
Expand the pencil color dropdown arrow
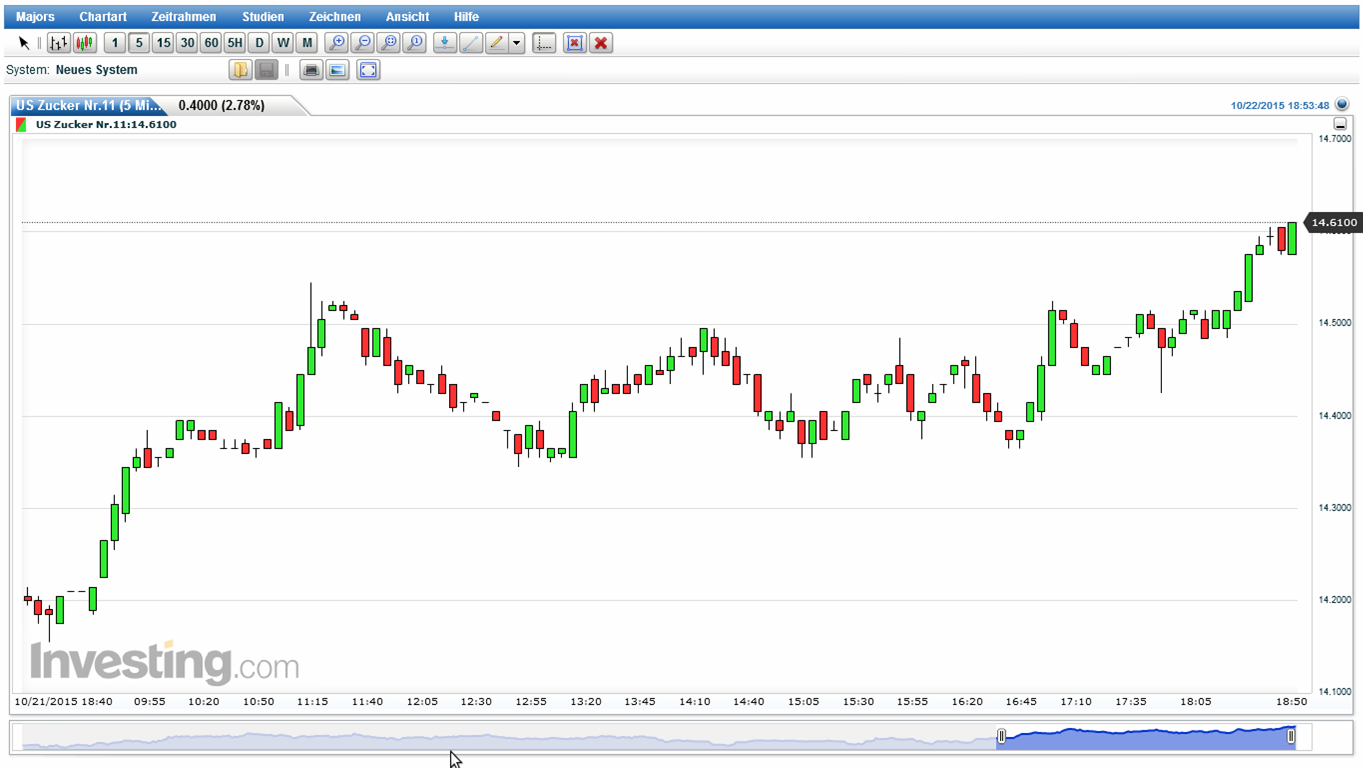pyautogui.click(x=517, y=43)
